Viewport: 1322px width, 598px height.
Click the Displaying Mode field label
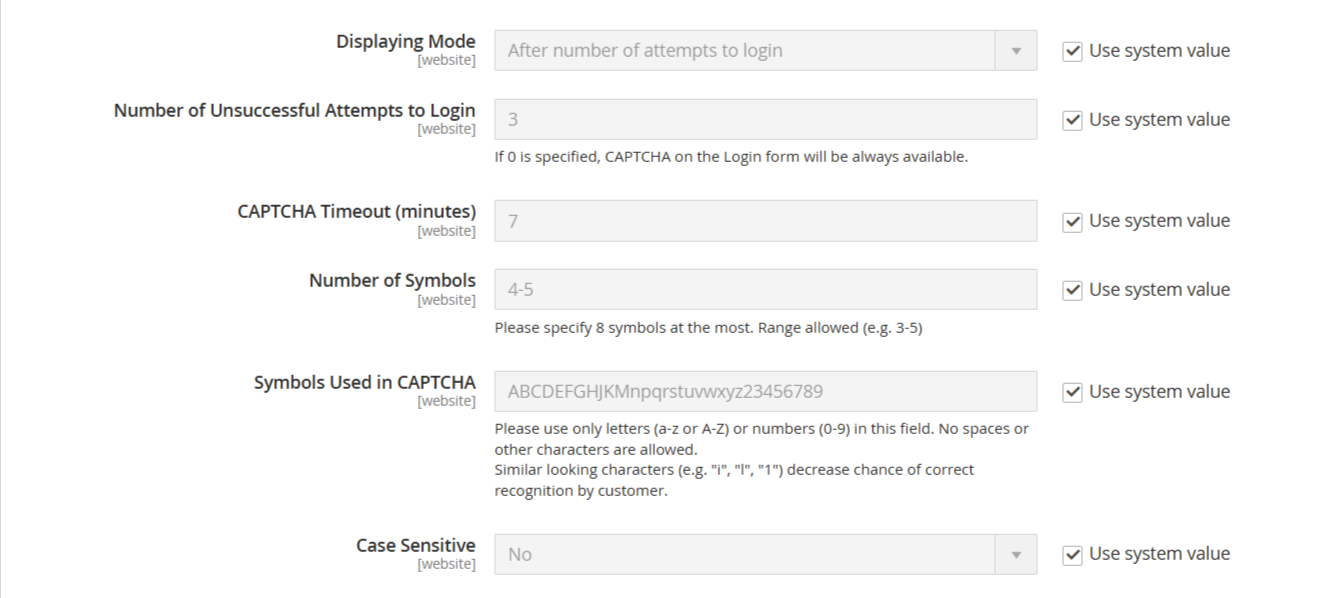pos(405,42)
